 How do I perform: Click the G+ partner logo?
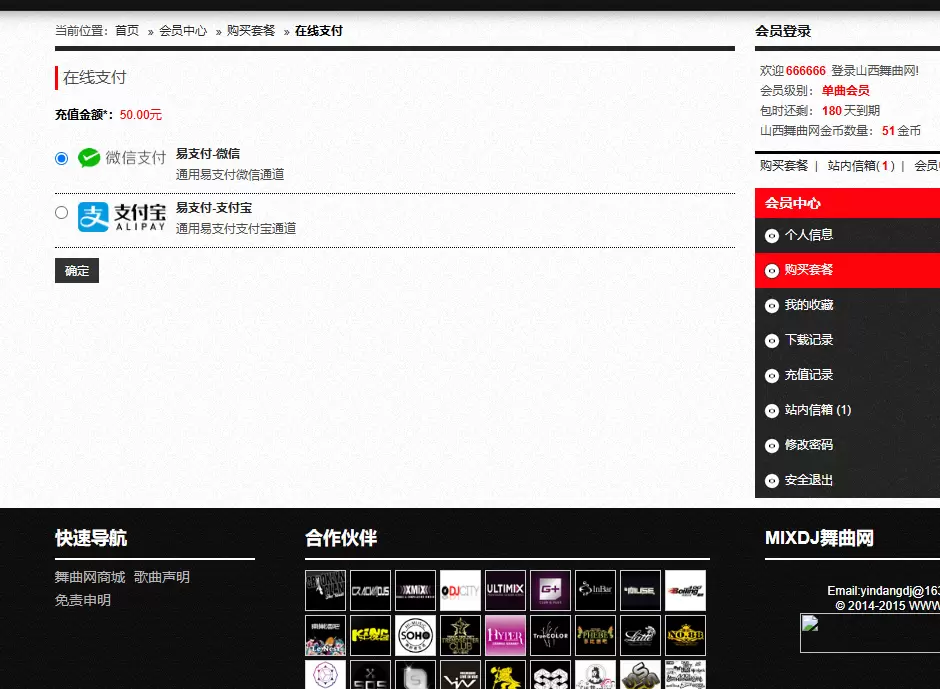click(550, 591)
